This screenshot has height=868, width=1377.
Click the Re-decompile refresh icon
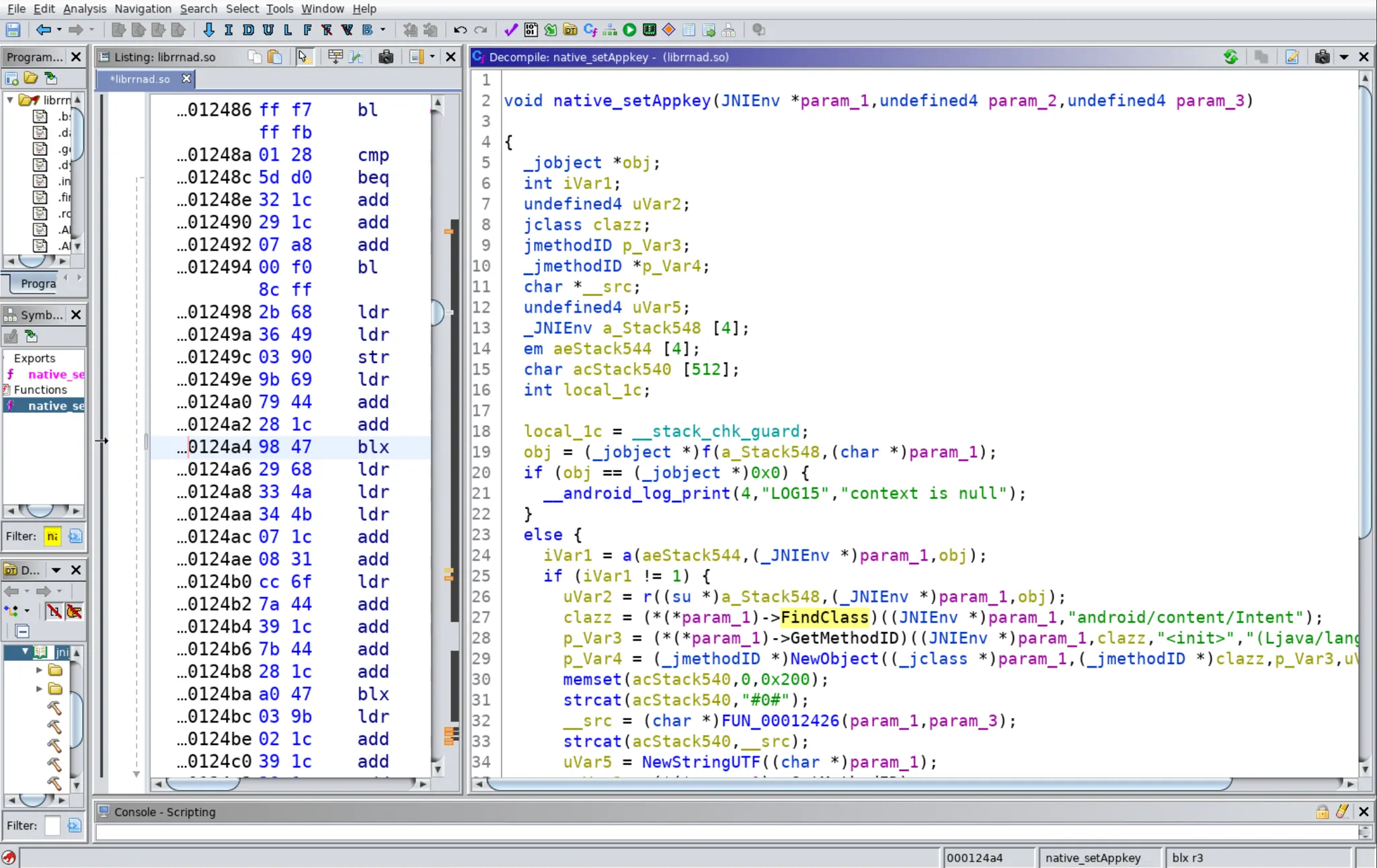[x=1230, y=57]
